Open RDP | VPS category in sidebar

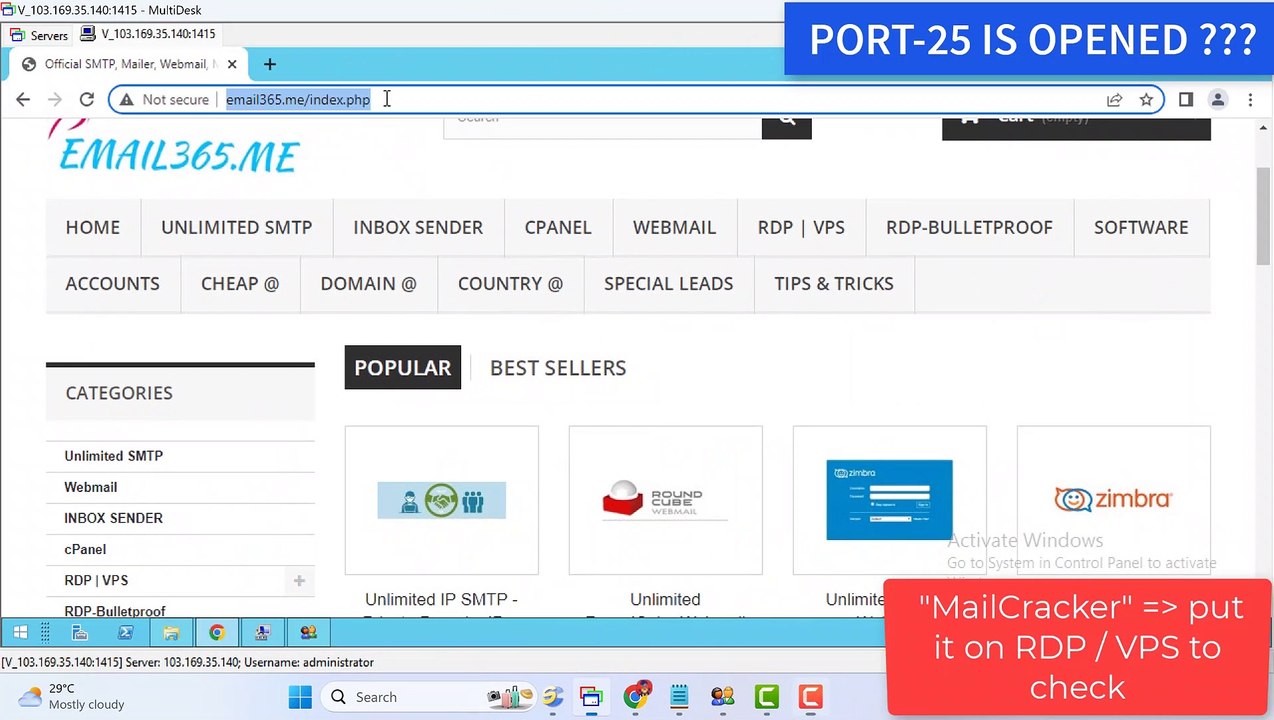coord(96,580)
